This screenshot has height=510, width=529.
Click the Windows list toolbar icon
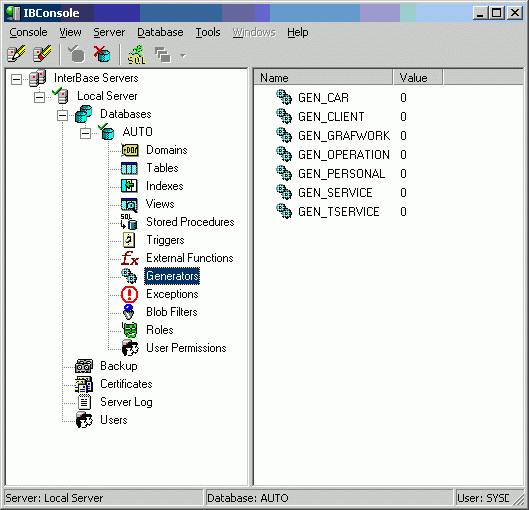click(163, 55)
